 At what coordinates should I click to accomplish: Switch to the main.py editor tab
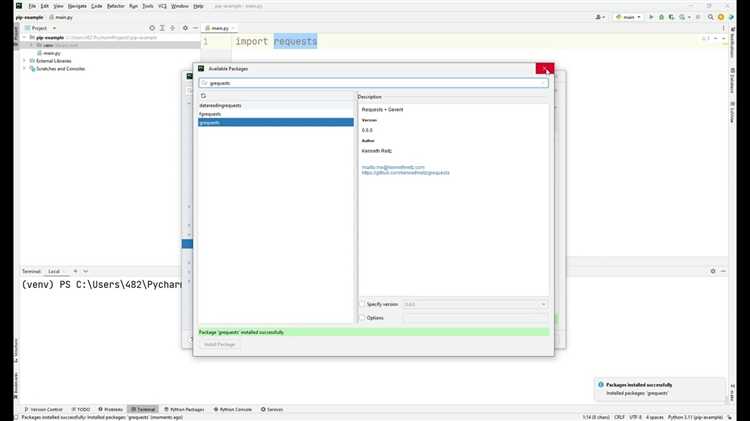pos(220,28)
